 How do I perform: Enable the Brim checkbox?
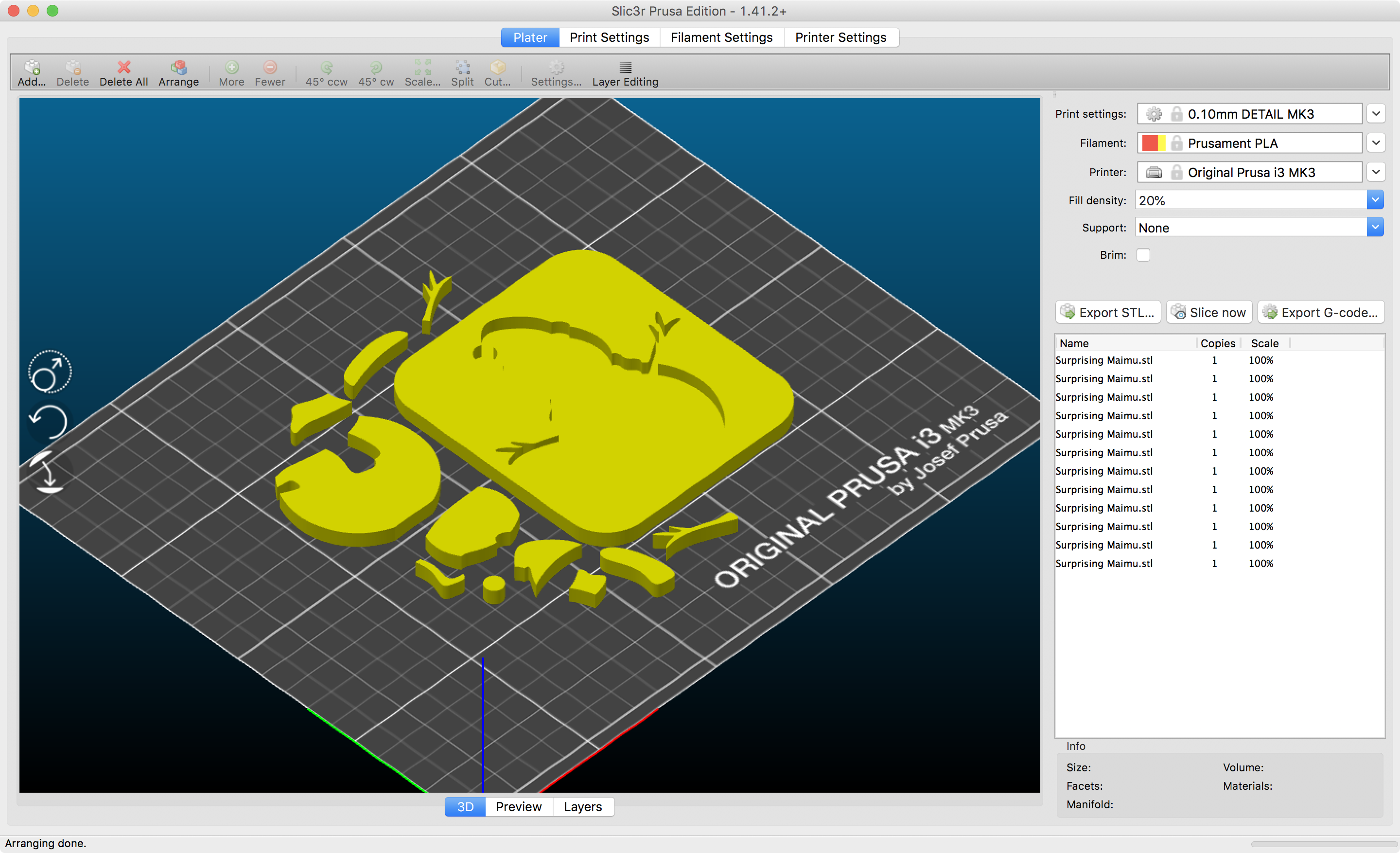[1143, 255]
